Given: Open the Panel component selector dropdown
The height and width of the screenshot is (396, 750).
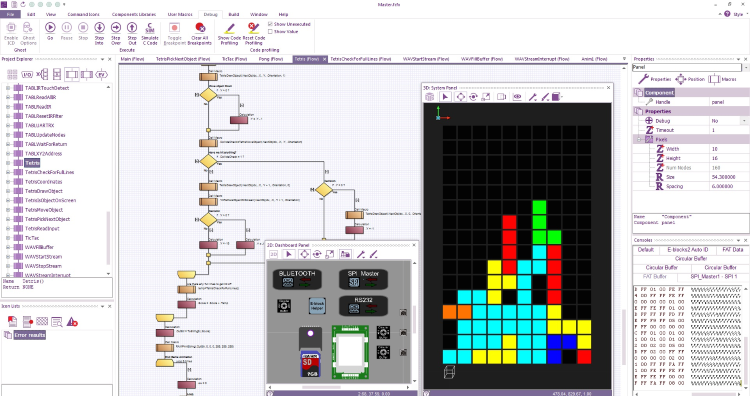Looking at the screenshot, I should click(x=746, y=67).
